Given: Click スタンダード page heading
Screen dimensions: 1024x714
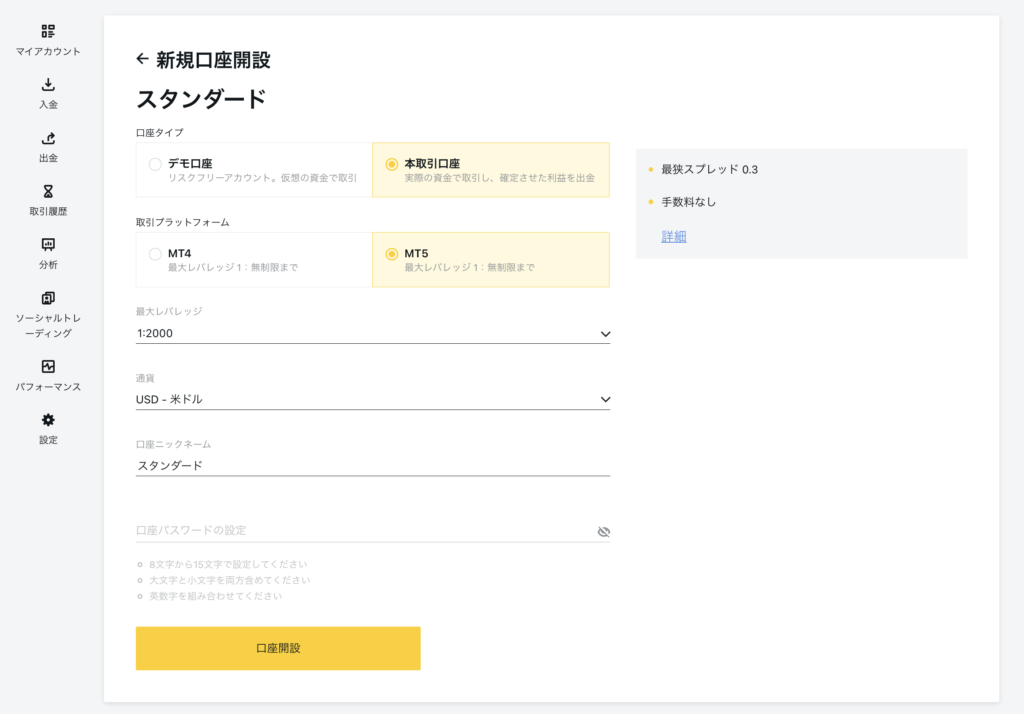Looking at the screenshot, I should click(201, 99).
